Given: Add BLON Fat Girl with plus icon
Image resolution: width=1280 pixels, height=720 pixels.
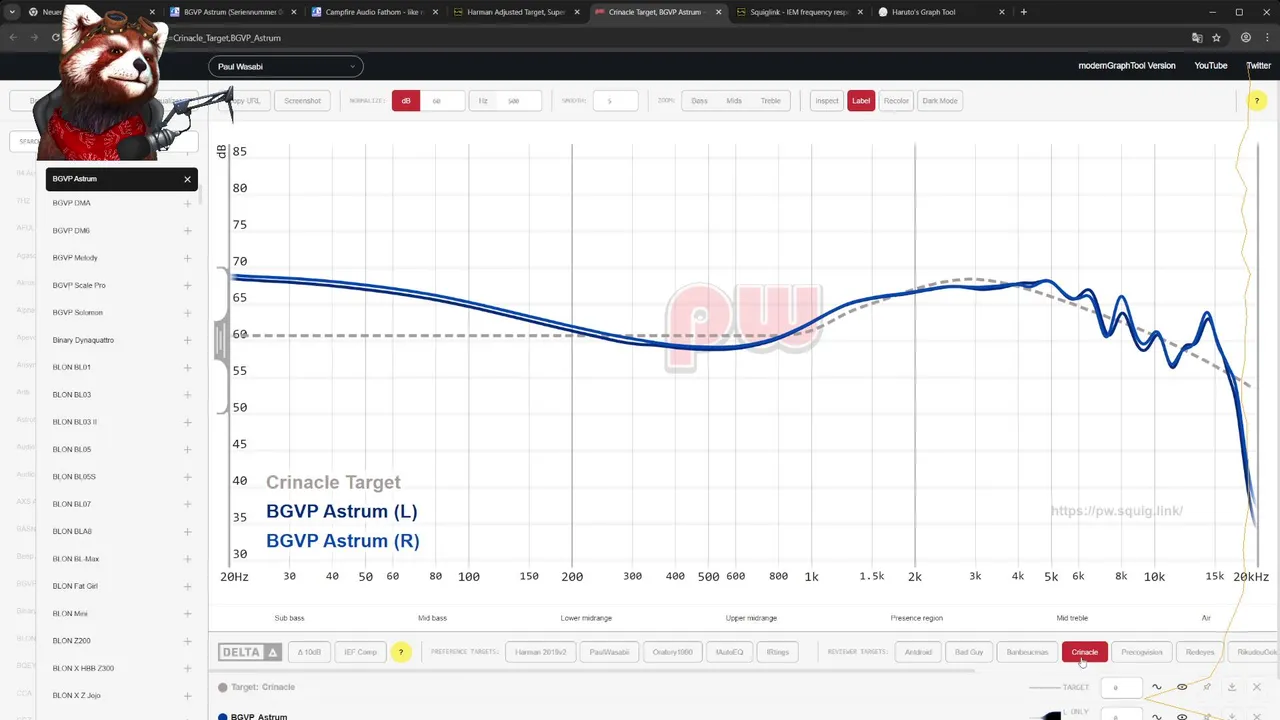Looking at the screenshot, I should (187, 586).
